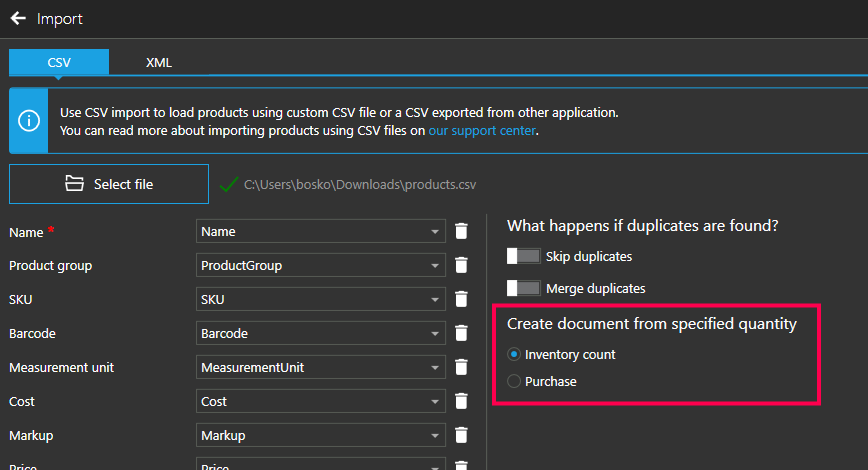Click the trash icon beside Markup
Screen dimensions: 868x470
click(x=461, y=436)
